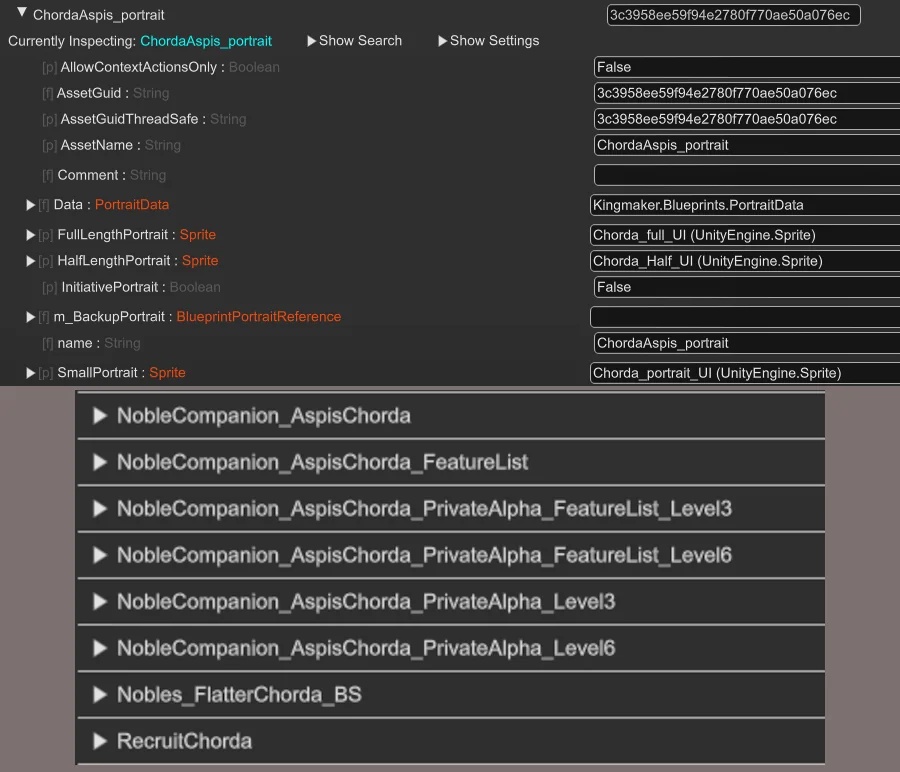Screen dimensions: 900x772
Task: Click the AssetGuid field label
Action: tap(89, 93)
